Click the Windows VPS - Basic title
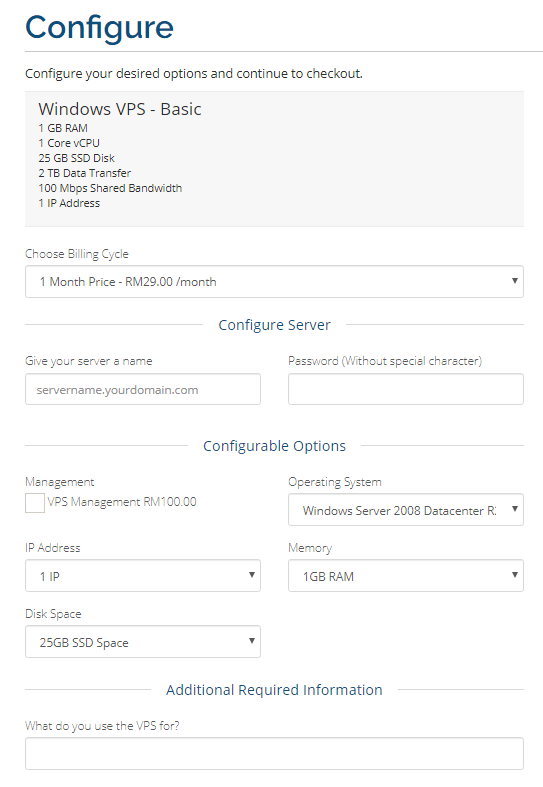This screenshot has height=787, width=543. tap(120, 109)
